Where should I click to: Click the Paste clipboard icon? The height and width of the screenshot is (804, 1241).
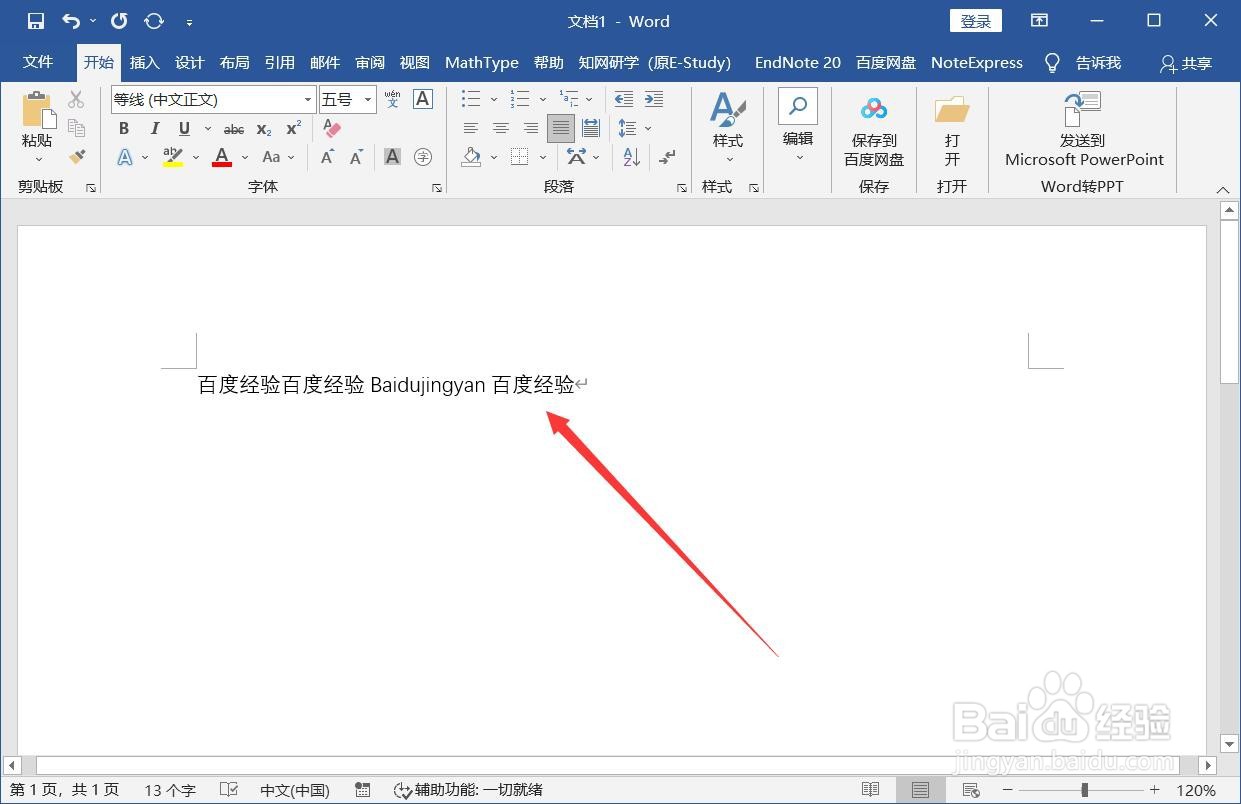click(37, 109)
